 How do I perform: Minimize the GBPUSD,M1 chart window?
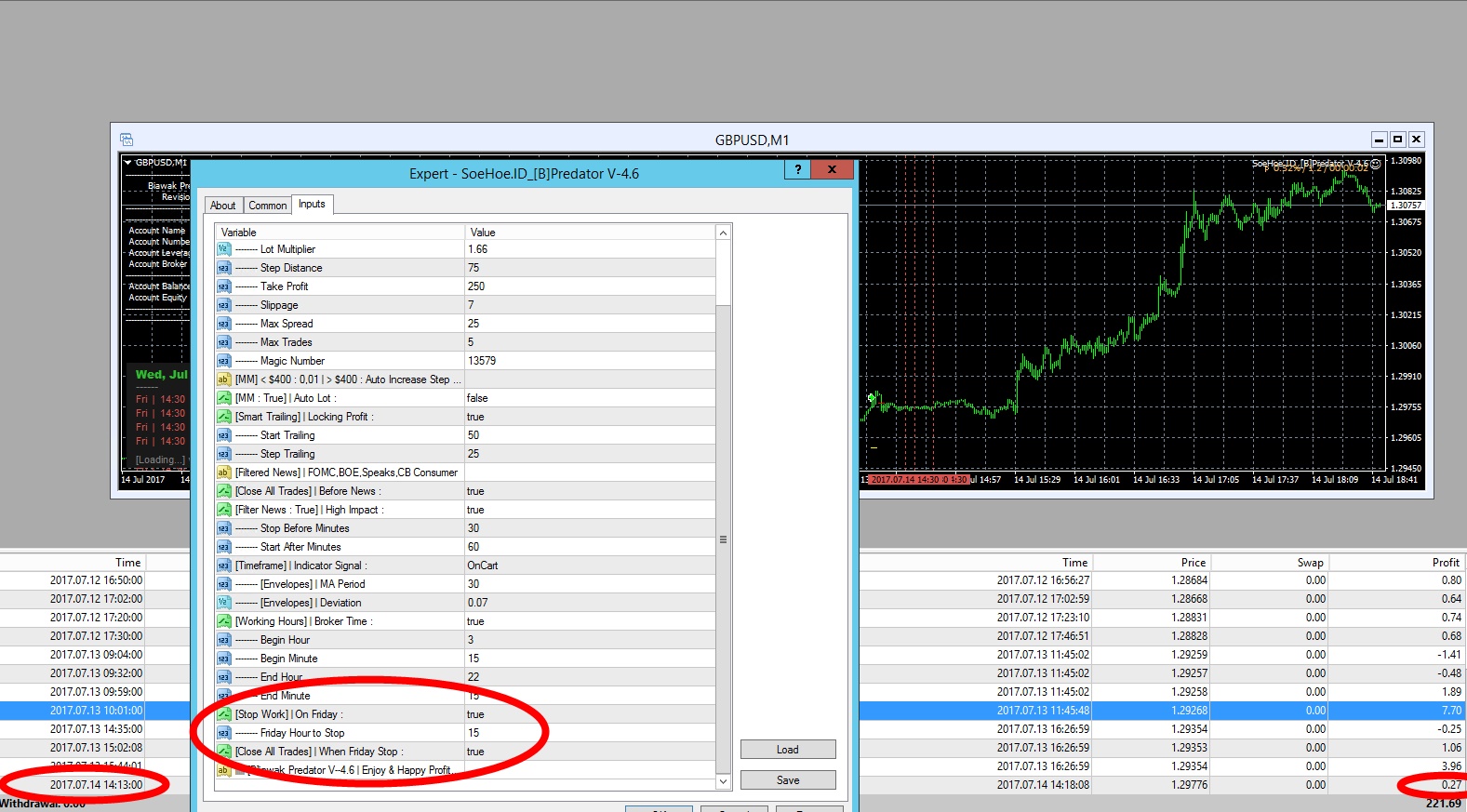(x=1380, y=140)
